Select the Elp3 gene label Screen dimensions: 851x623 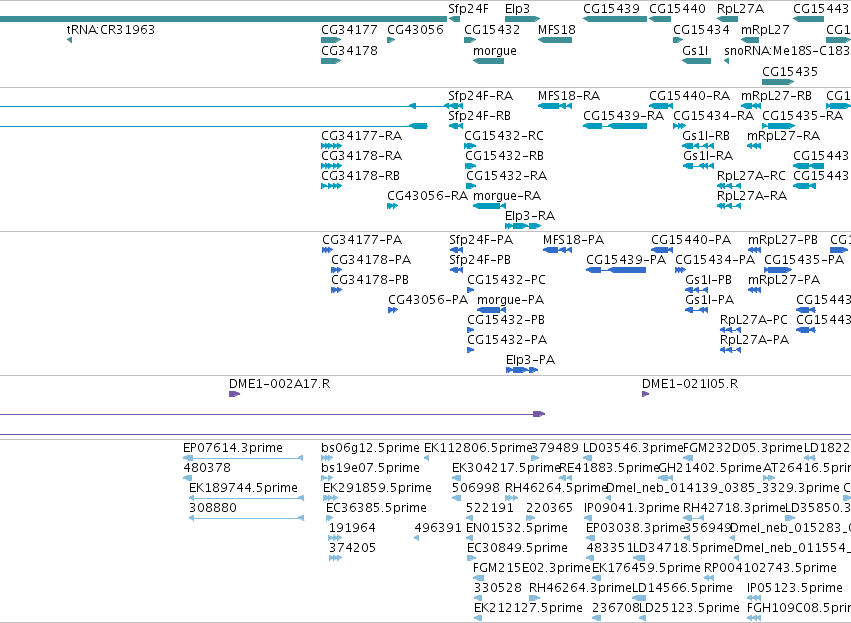click(x=517, y=9)
